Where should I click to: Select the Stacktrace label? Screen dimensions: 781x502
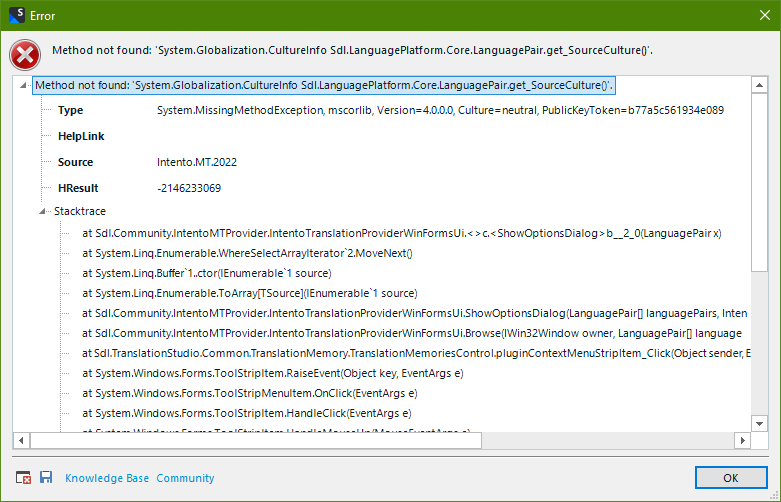[80, 211]
